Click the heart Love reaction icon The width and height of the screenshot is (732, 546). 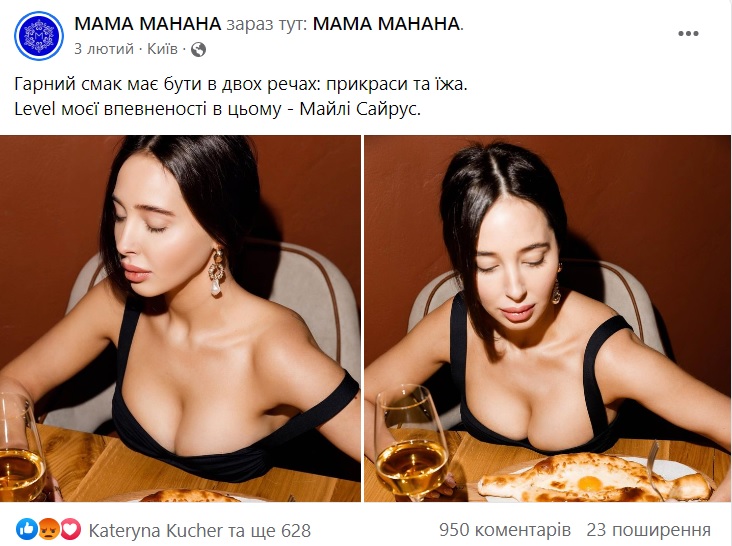click(x=70, y=529)
